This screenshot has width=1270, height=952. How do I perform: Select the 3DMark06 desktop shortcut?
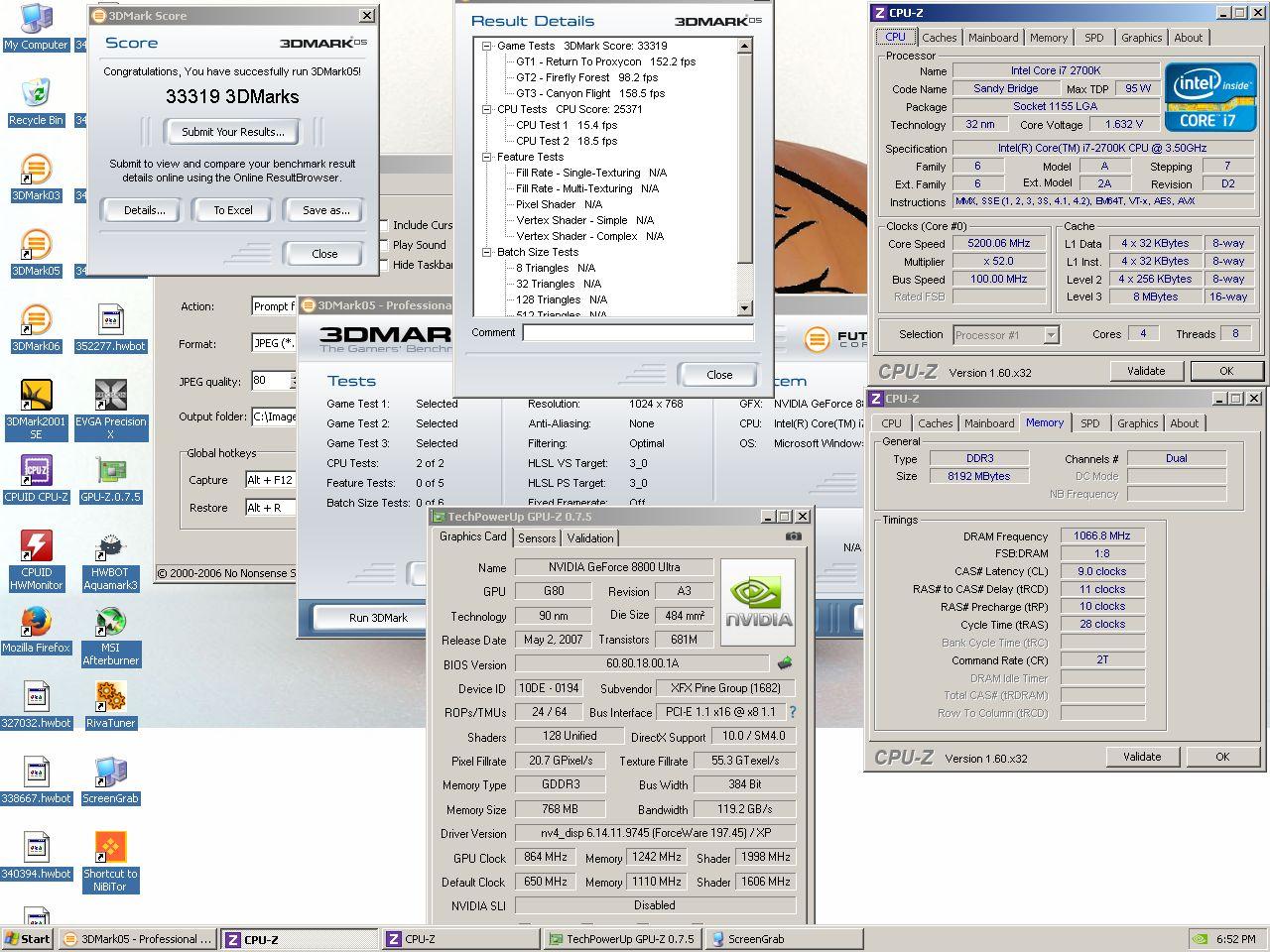tap(36, 327)
